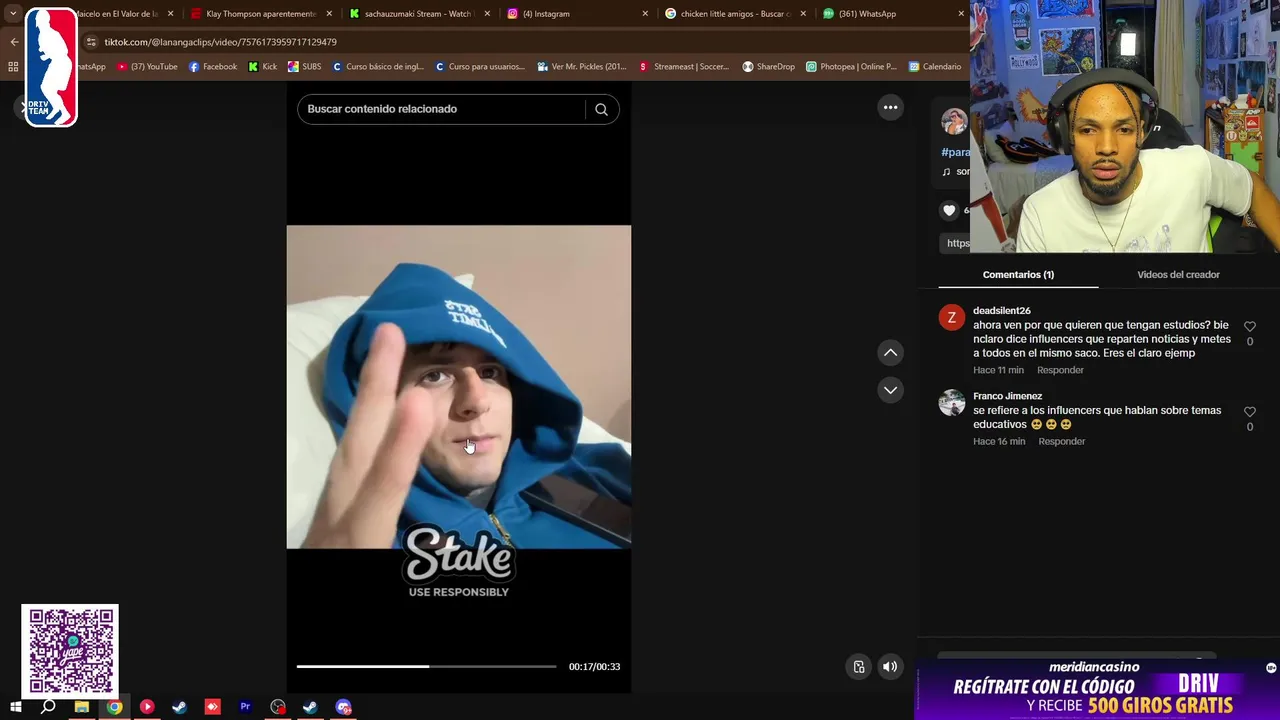Viewport: 1280px width, 720px height.
Task: Switch to the Instagram tab
Action: point(576,14)
